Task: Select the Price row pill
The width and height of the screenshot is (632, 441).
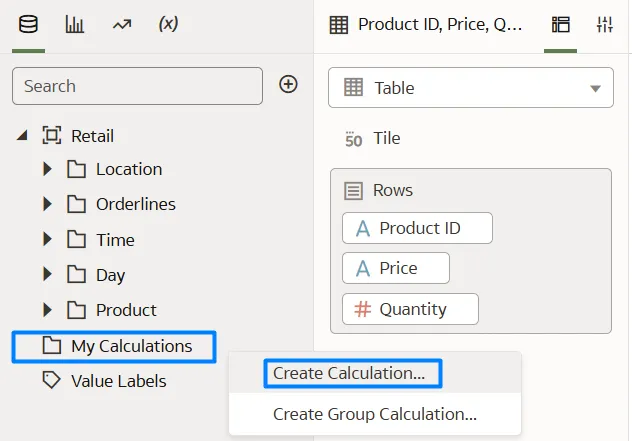Action: pos(396,268)
